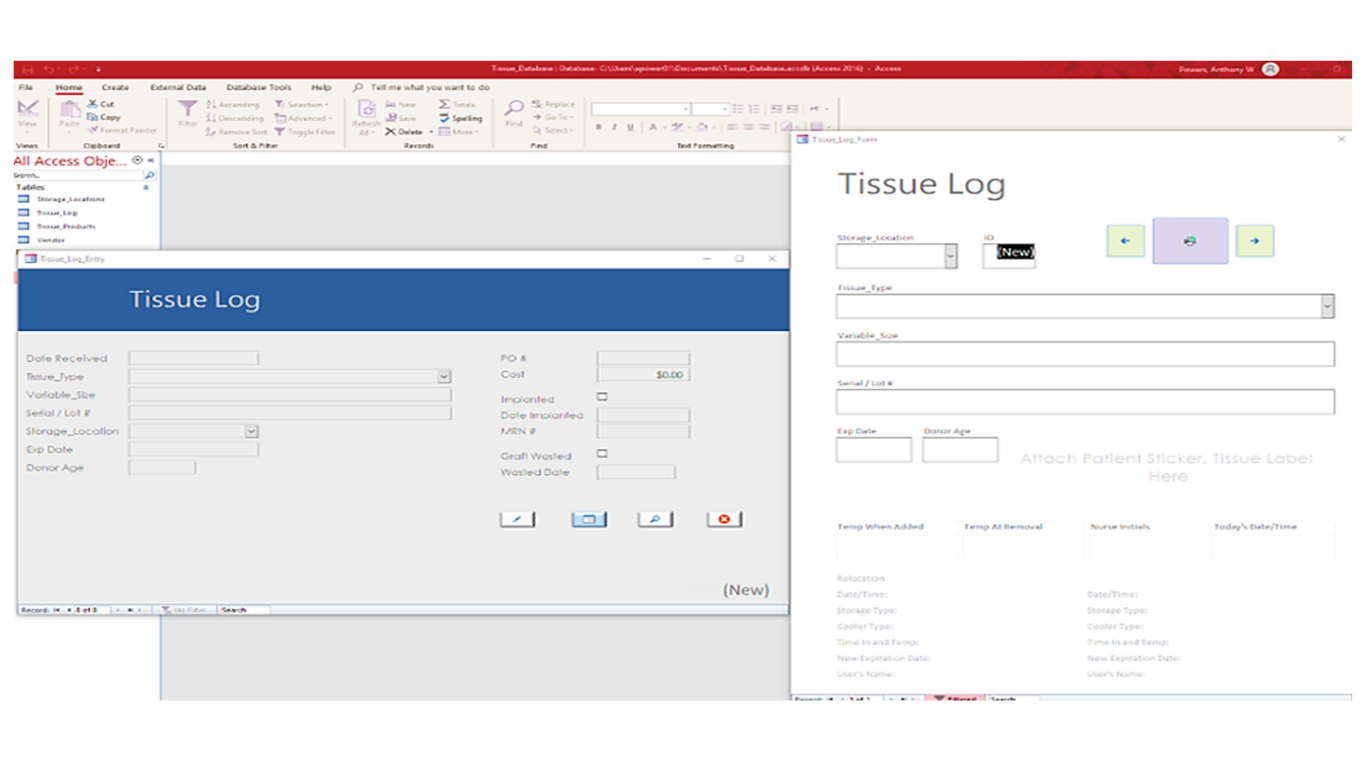This screenshot has height=768, width=1366.
Task: Open Storage_Location dropdown on Tissue_Log_Form
Action: pos(950,257)
